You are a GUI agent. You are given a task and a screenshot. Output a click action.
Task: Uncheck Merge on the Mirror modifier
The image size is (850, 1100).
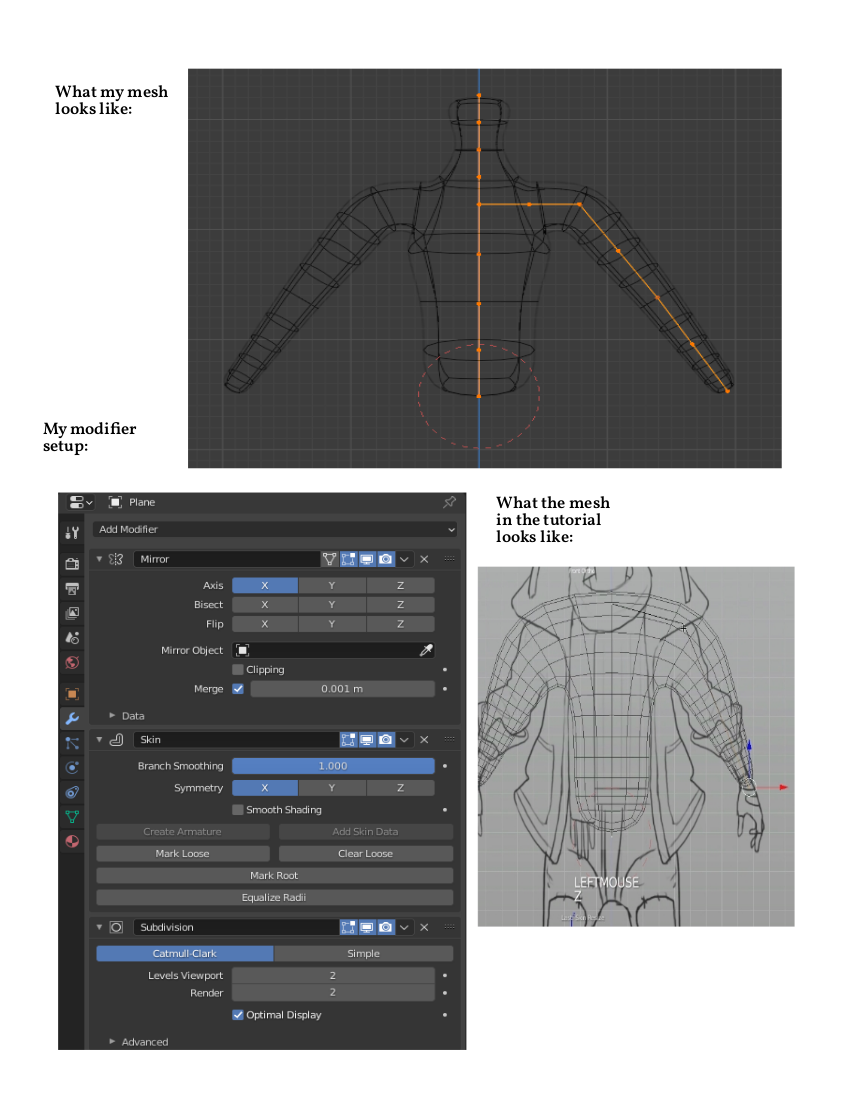tap(237, 688)
